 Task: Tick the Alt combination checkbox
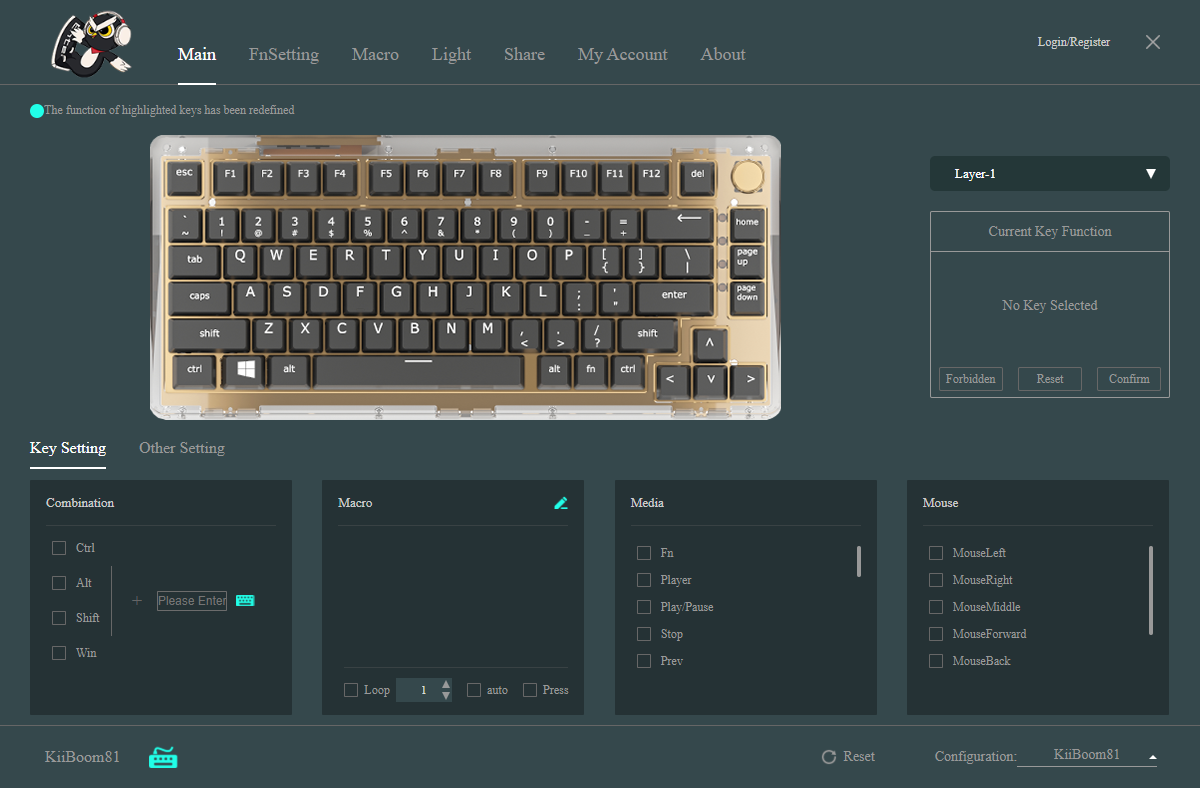click(x=59, y=583)
